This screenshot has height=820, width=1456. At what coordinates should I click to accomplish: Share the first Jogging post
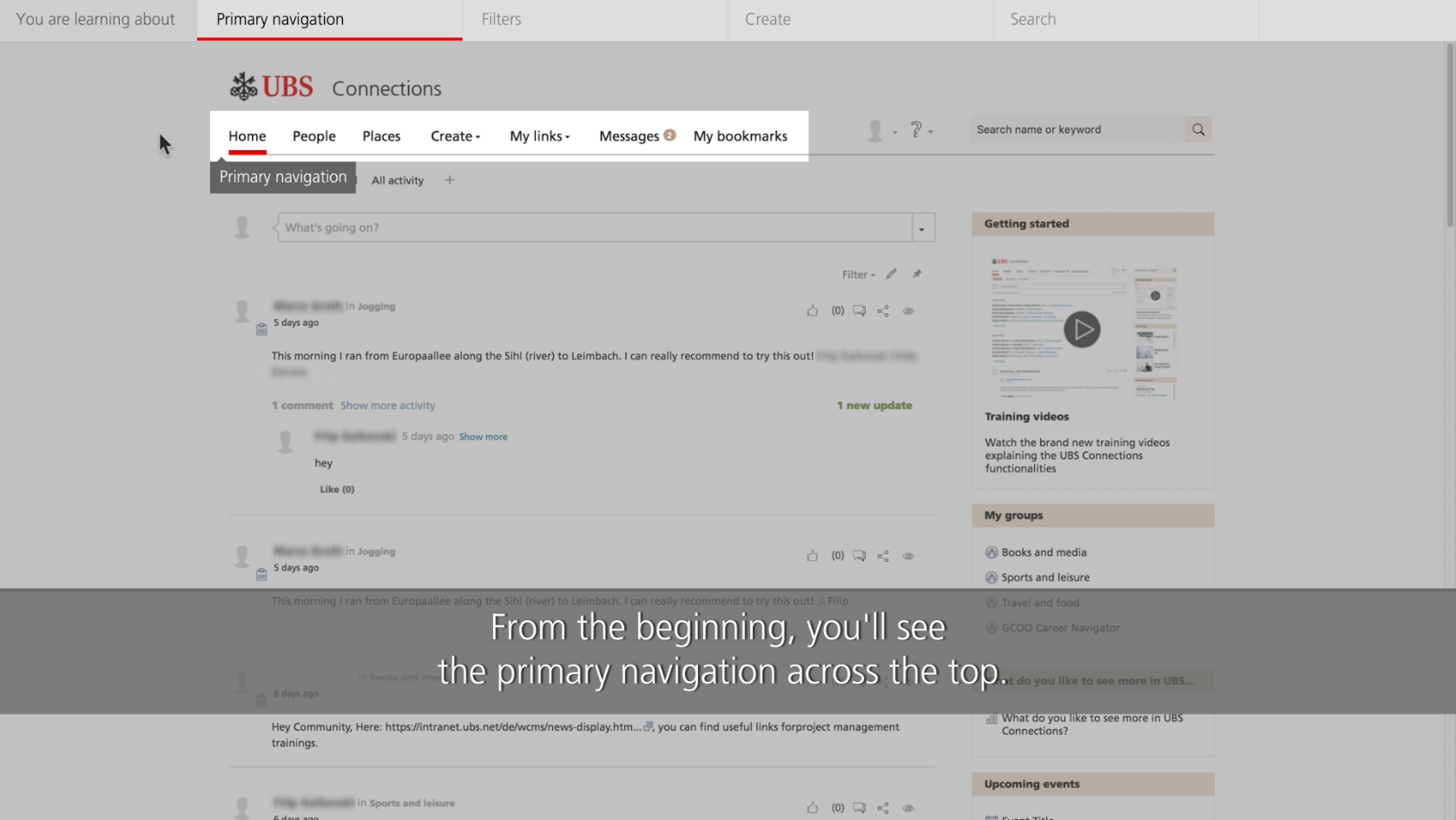pyautogui.click(x=883, y=311)
